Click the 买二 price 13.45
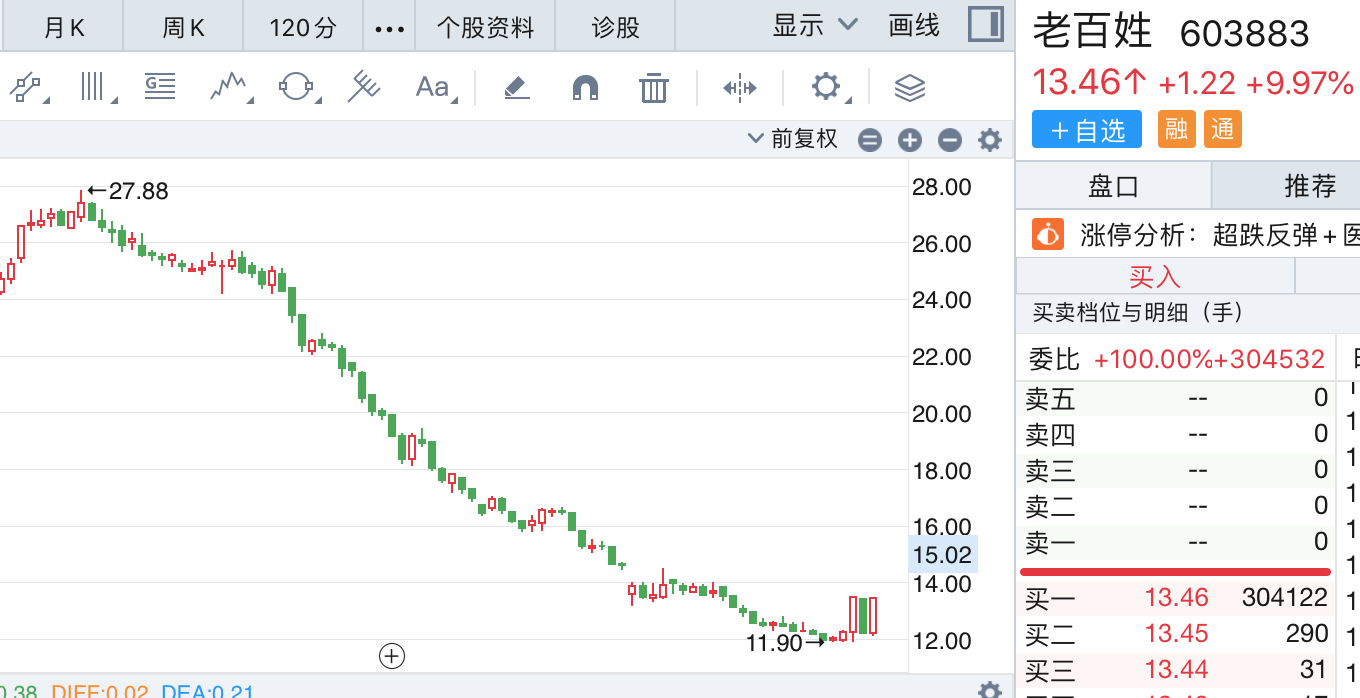1360x698 pixels. point(1177,634)
